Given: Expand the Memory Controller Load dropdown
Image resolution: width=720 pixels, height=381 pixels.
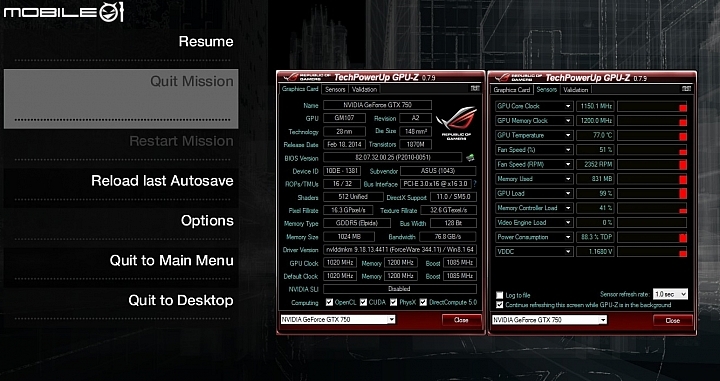Looking at the screenshot, I should [568, 208].
